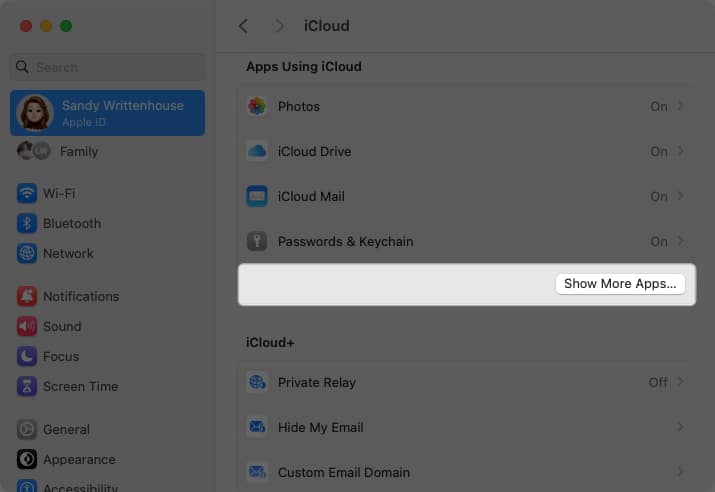Select the Bluetooth icon in sidebar
This screenshot has height=492, width=715.
pyautogui.click(x=27, y=223)
